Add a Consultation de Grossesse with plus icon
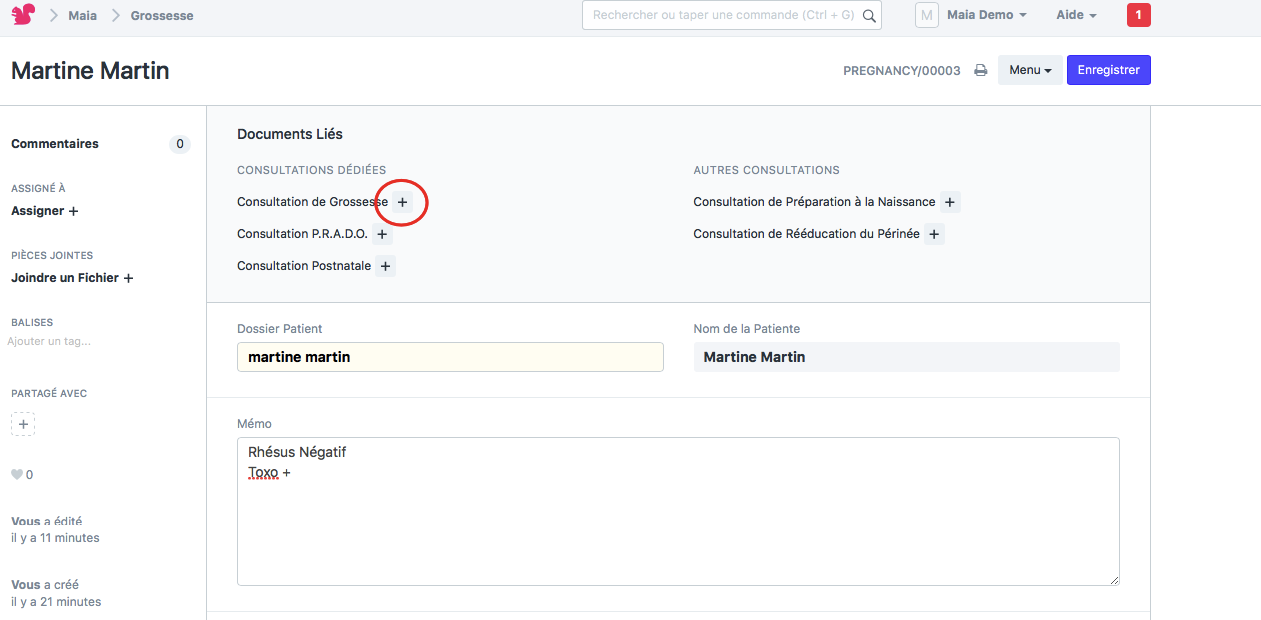The height and width of the screenshot is (620, 1261). pyautogui.click(x=402, y=202)
